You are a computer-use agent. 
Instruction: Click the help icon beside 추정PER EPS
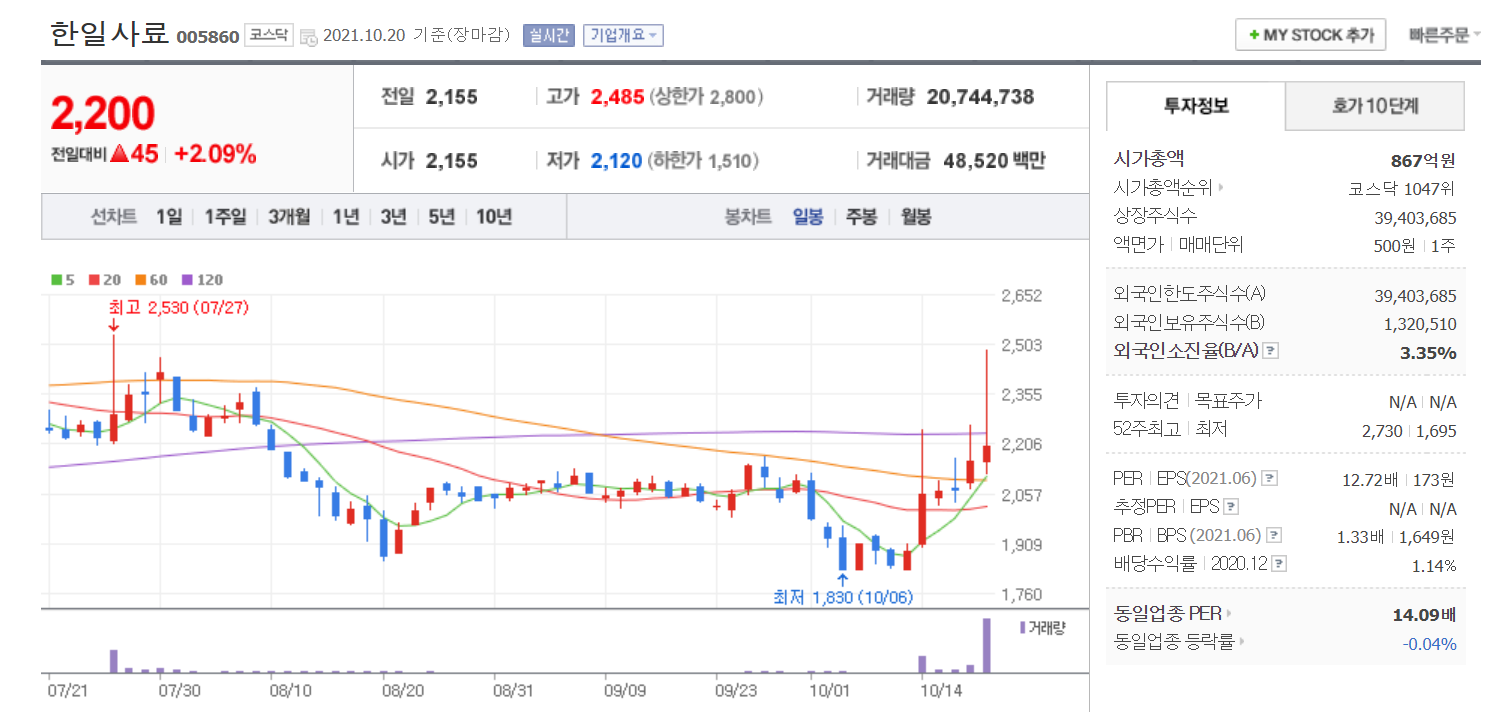tap(1231, 507)
